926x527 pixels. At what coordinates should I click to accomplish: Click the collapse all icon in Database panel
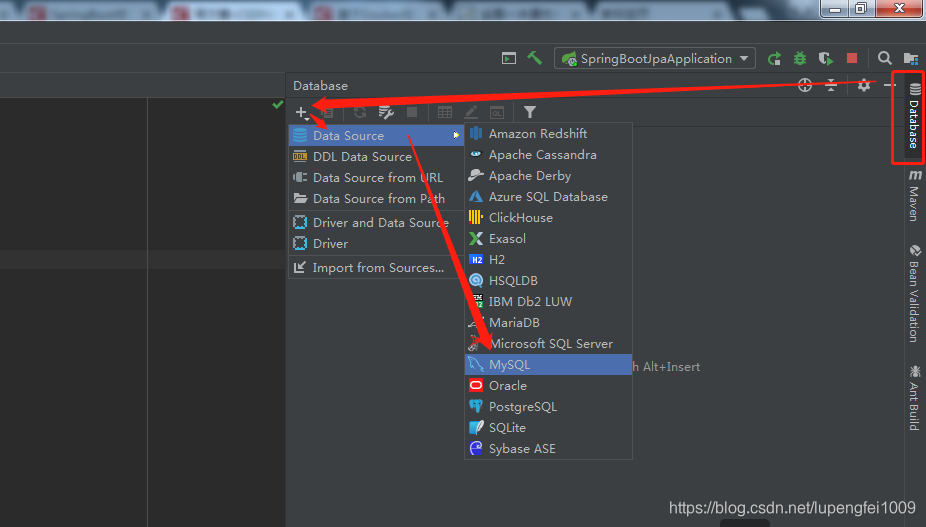tap(831, 85)
